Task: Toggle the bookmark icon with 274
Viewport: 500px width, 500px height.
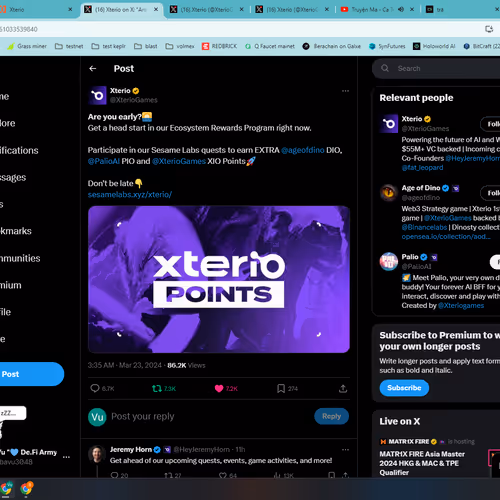Action: pos(281,388)
